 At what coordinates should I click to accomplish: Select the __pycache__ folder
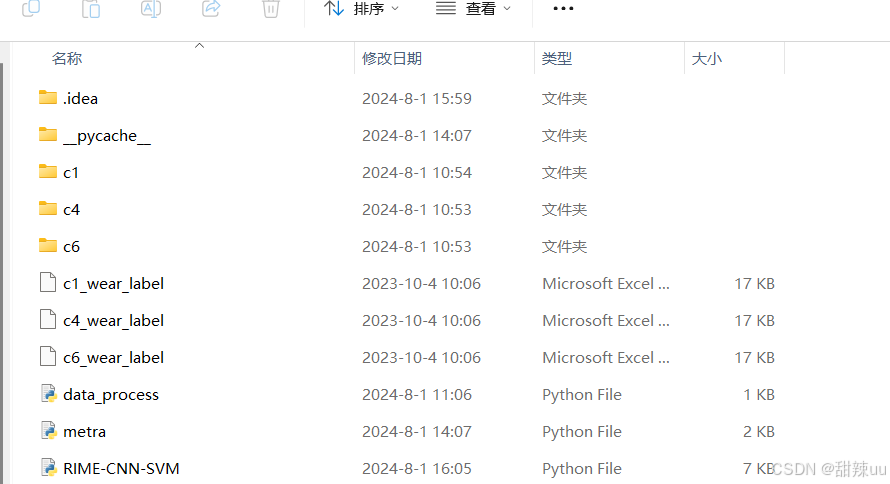pyautogui.click(x=95, y=136)
